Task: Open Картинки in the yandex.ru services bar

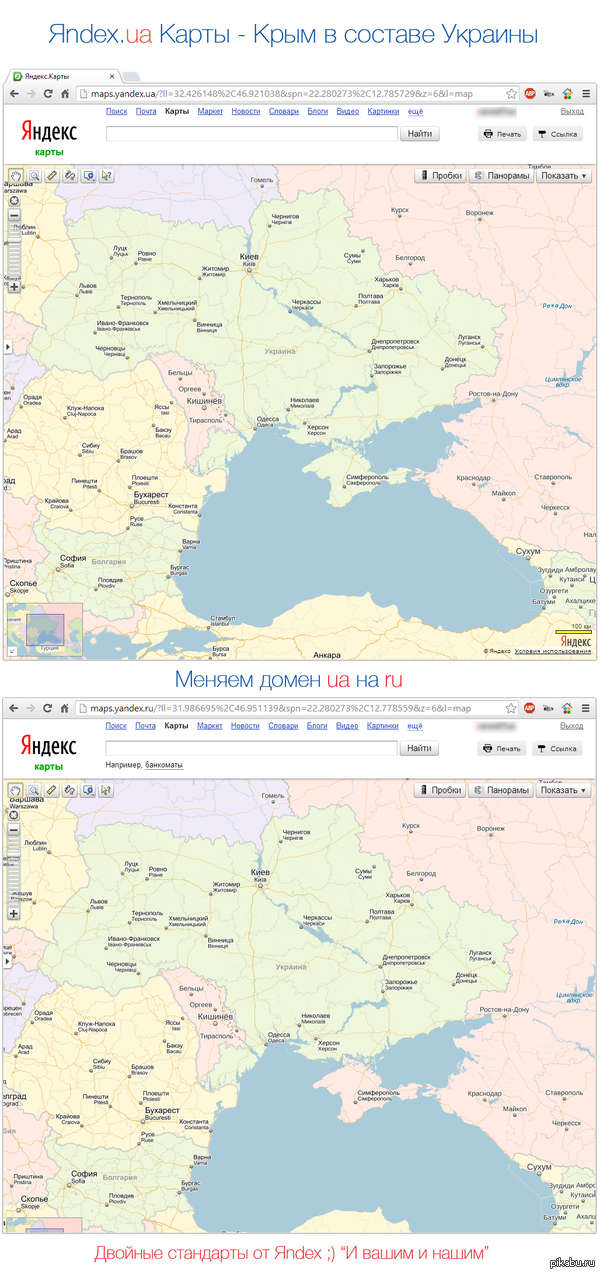Action: coord(383,726)
